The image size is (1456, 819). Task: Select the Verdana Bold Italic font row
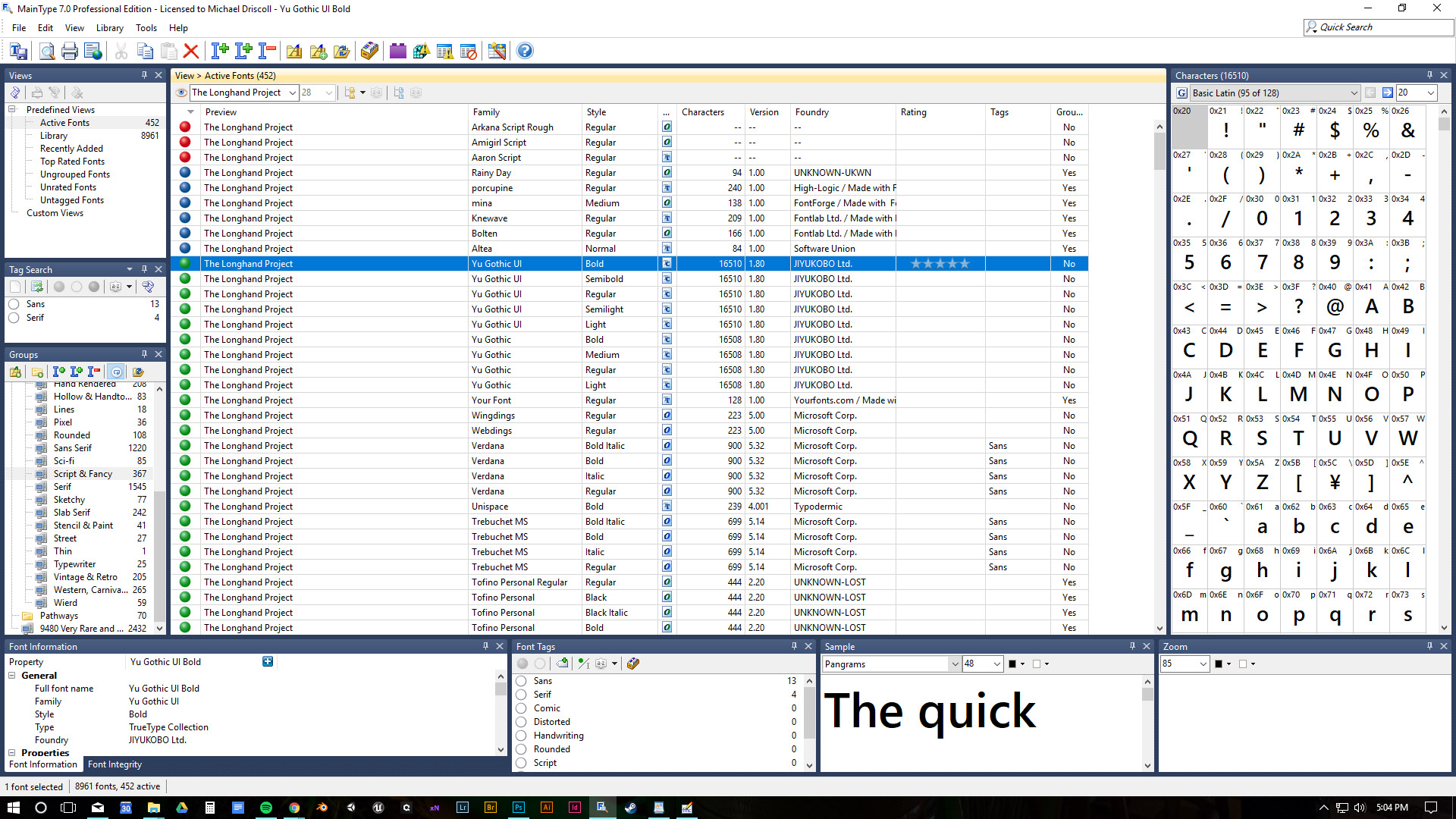pyautogui.click(x=629, y=446)
